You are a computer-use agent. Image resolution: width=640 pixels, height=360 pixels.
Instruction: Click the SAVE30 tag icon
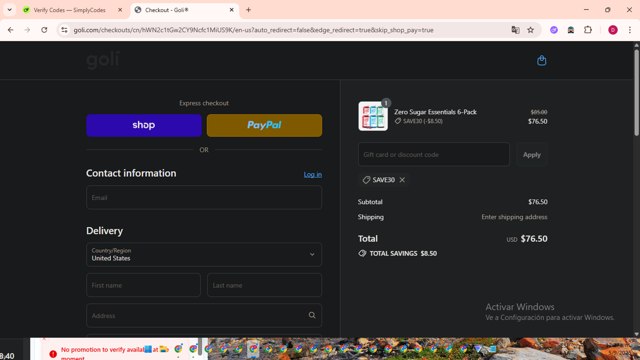tap(366, 180)
